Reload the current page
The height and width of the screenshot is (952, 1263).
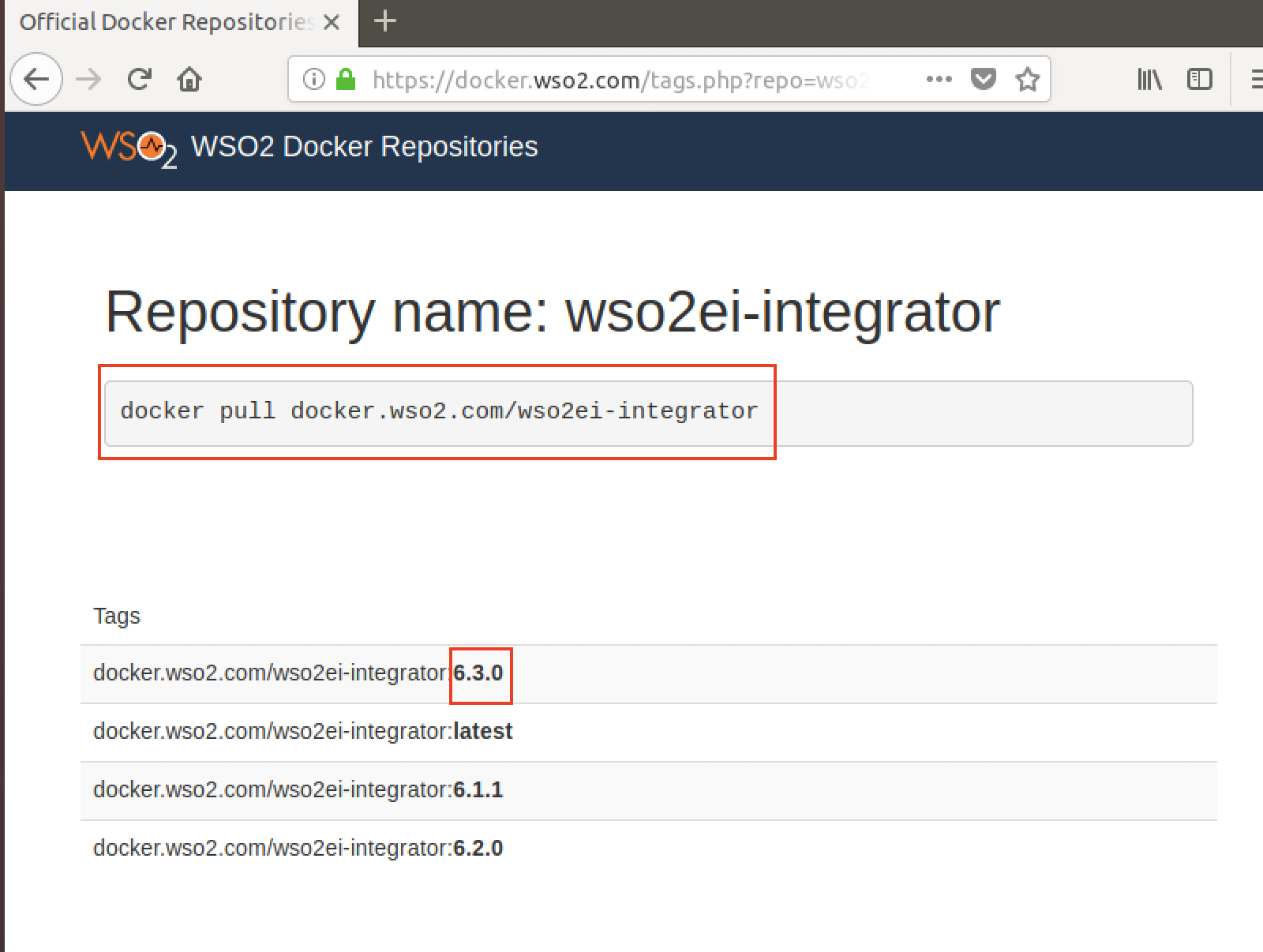[x=139, y=78]
